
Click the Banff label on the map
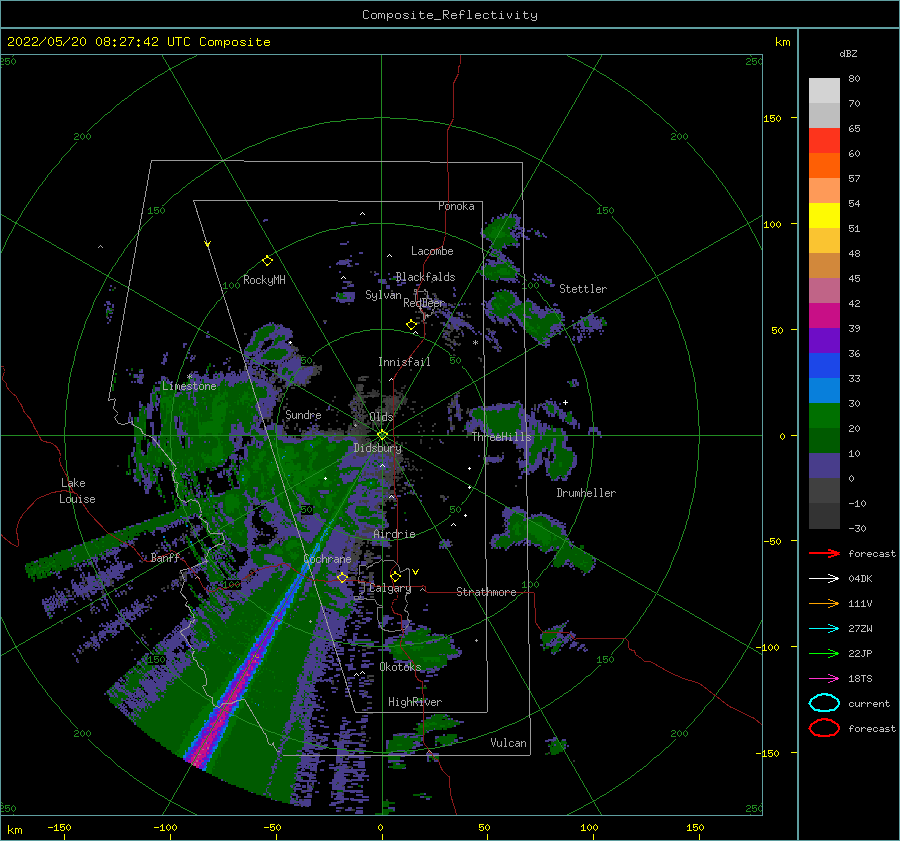click(x=165, y=557)
